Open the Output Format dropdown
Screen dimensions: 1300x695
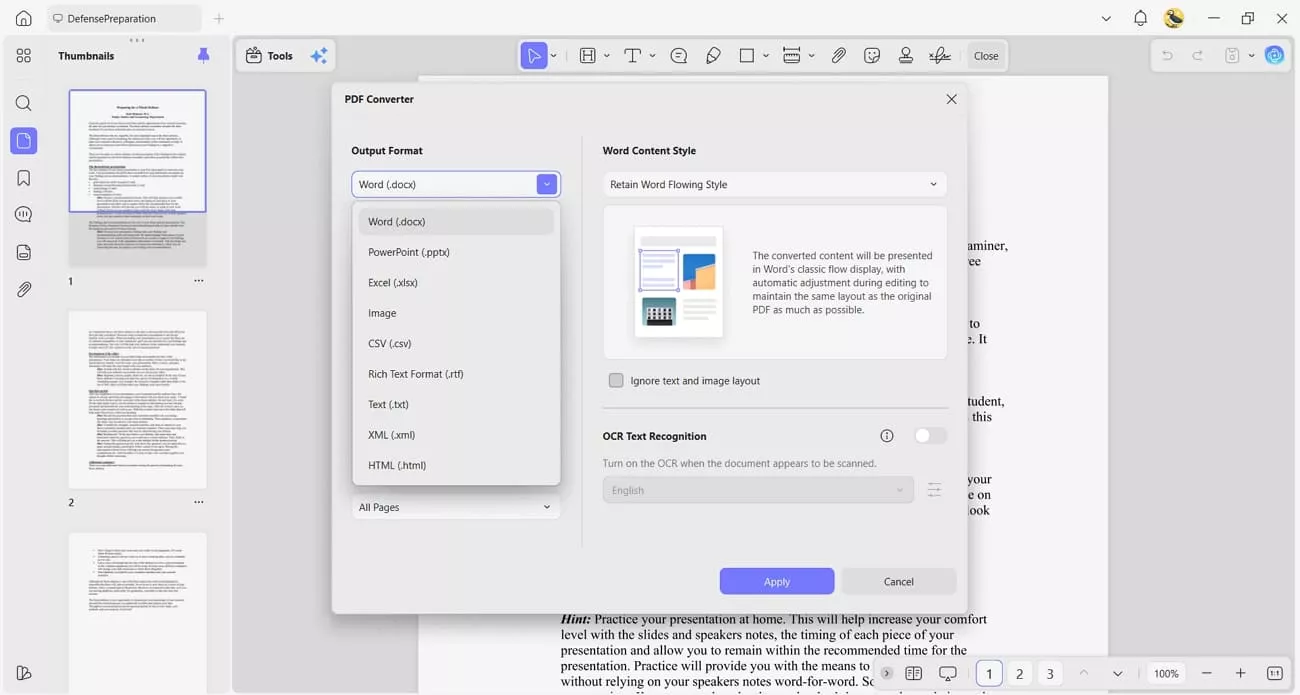coord(546,184)
